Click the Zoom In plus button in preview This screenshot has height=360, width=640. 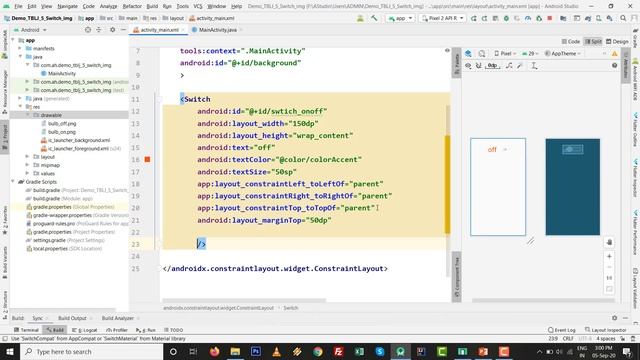[609, 257]
